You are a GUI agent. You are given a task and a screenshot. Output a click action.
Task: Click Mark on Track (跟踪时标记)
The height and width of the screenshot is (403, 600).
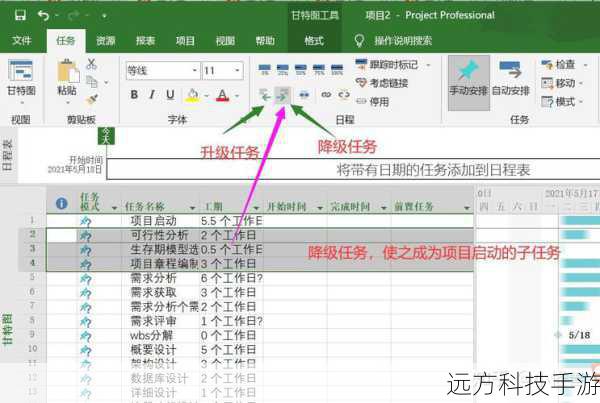[x=386, y=65]
